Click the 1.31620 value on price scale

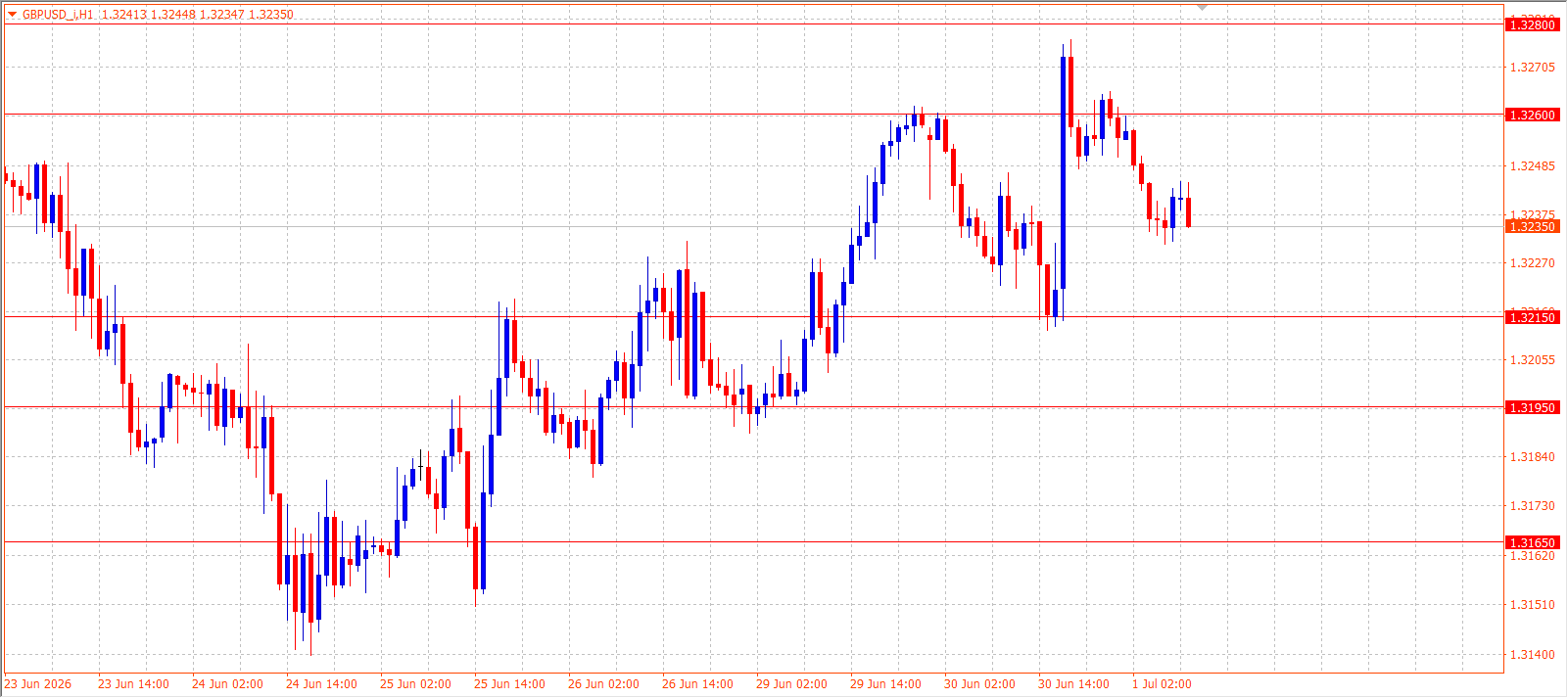pyautogui.click(x=1533, y=556)
